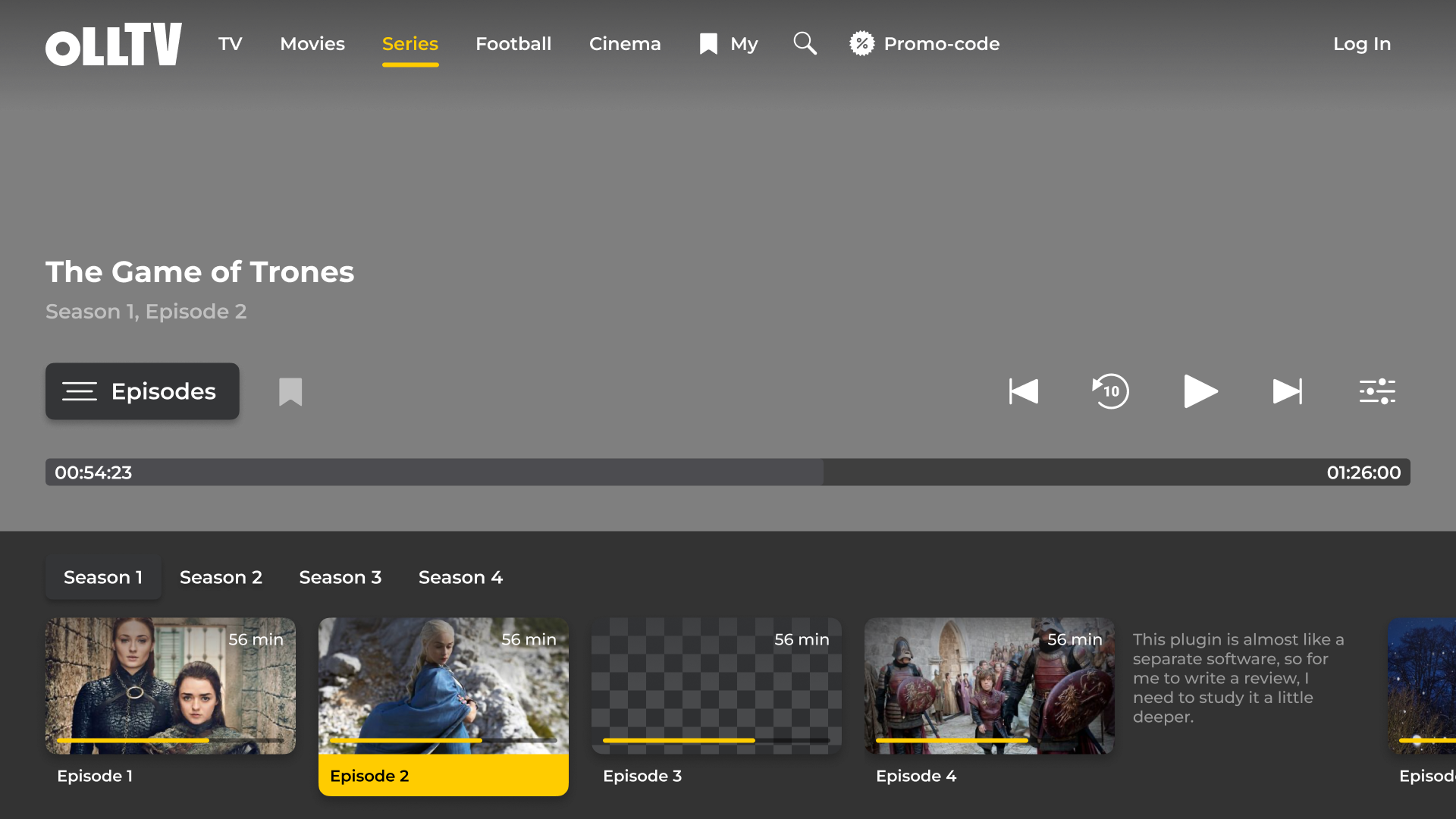Open the Episode 2 thumbnail
Screen dimensions: 1456x819
[x=444, y=686]
